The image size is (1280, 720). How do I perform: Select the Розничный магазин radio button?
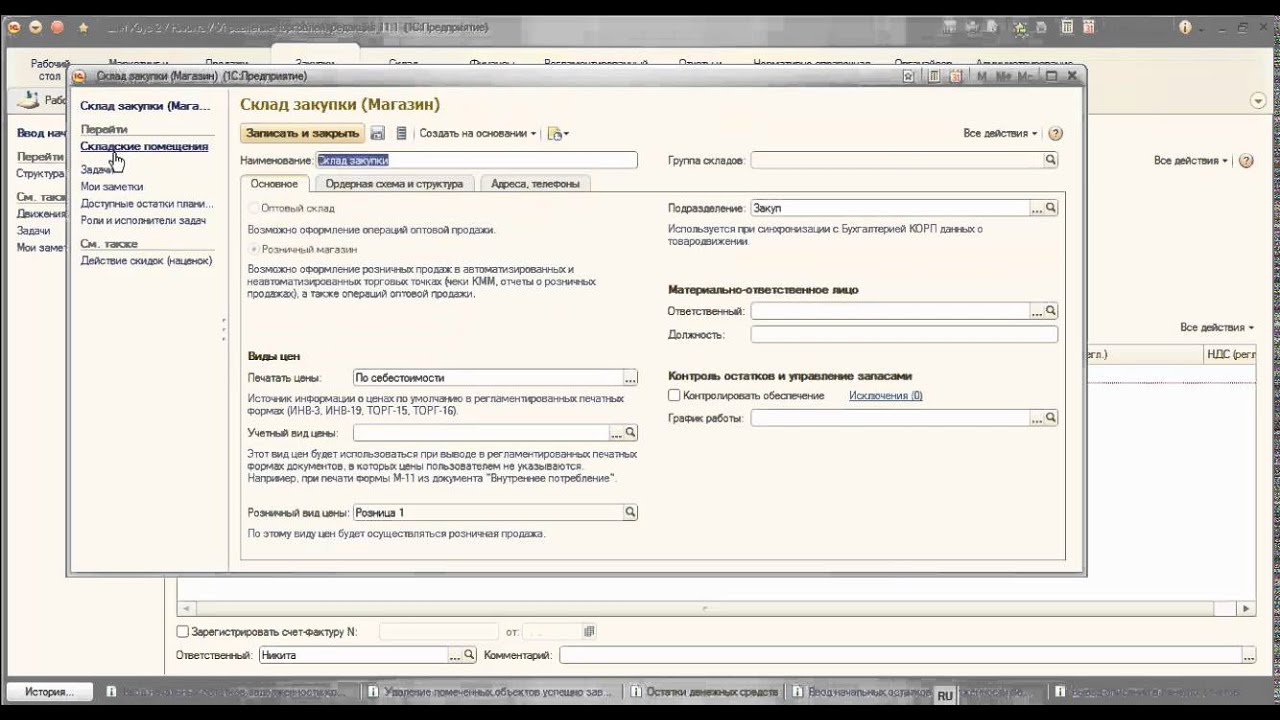253,249
